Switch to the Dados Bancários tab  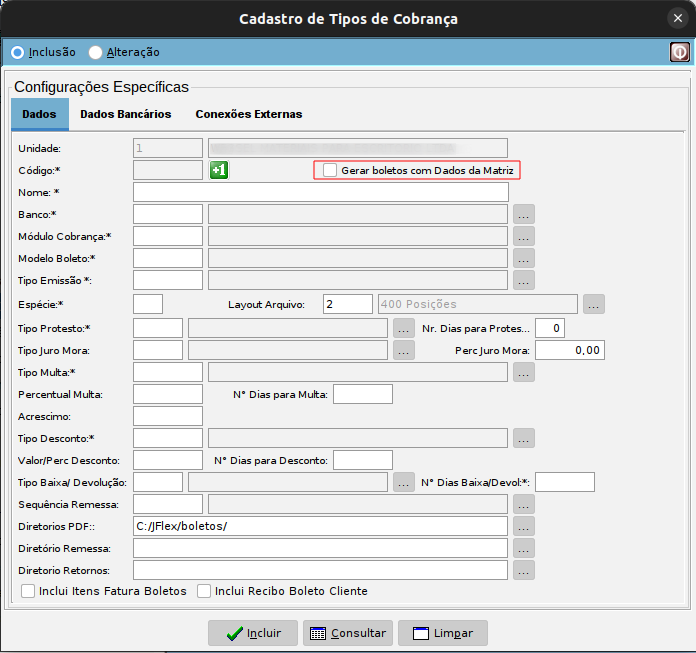click(x=125, y=114)
